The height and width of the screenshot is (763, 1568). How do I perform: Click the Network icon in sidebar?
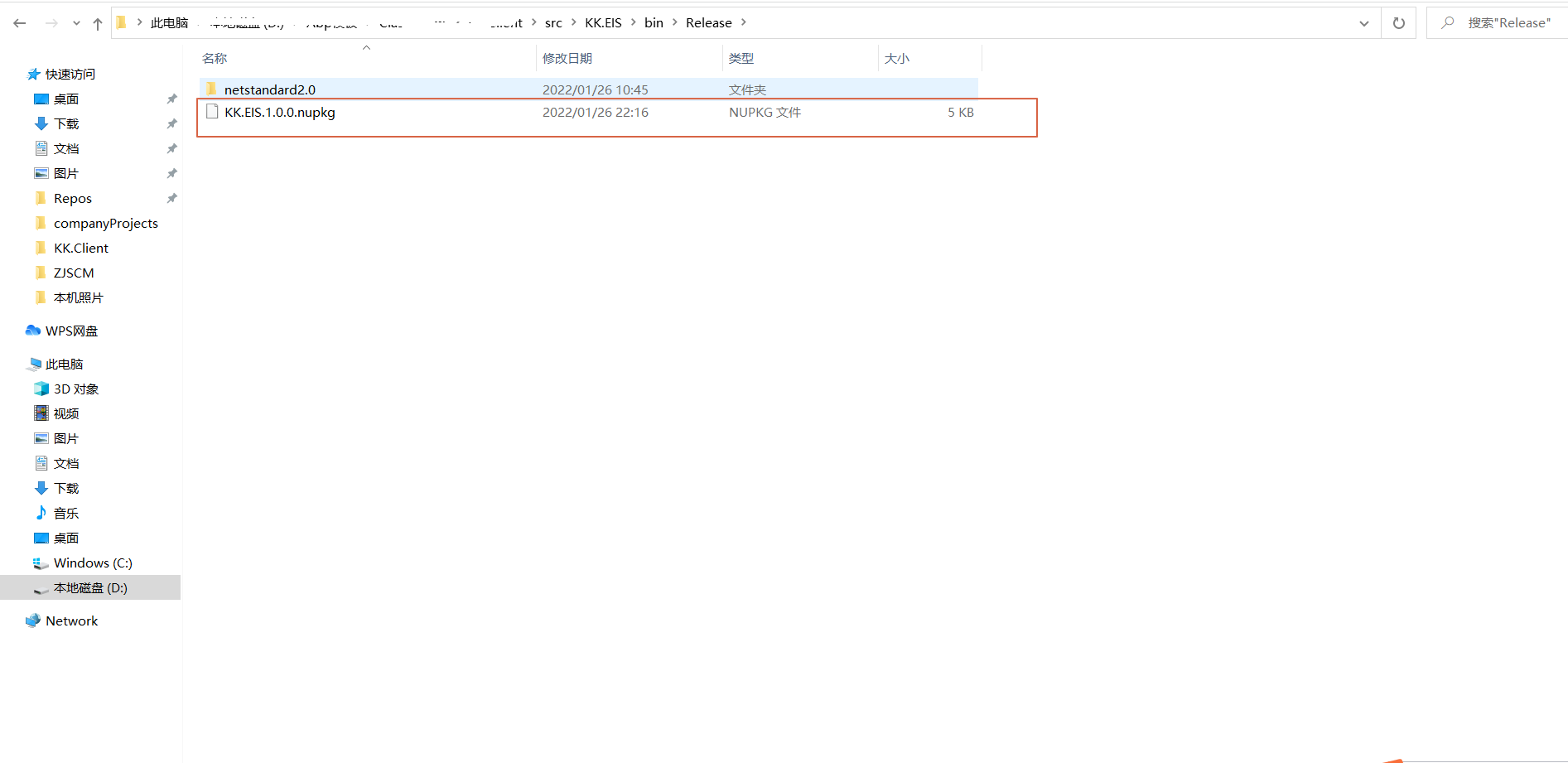pos(33,621)
